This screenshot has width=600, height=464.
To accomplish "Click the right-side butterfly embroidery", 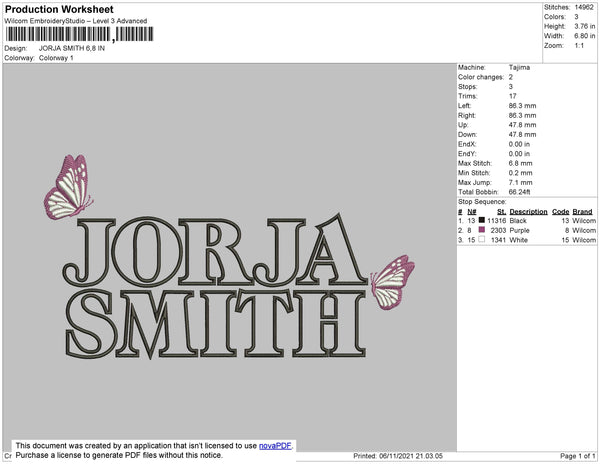I will [392, 282].
